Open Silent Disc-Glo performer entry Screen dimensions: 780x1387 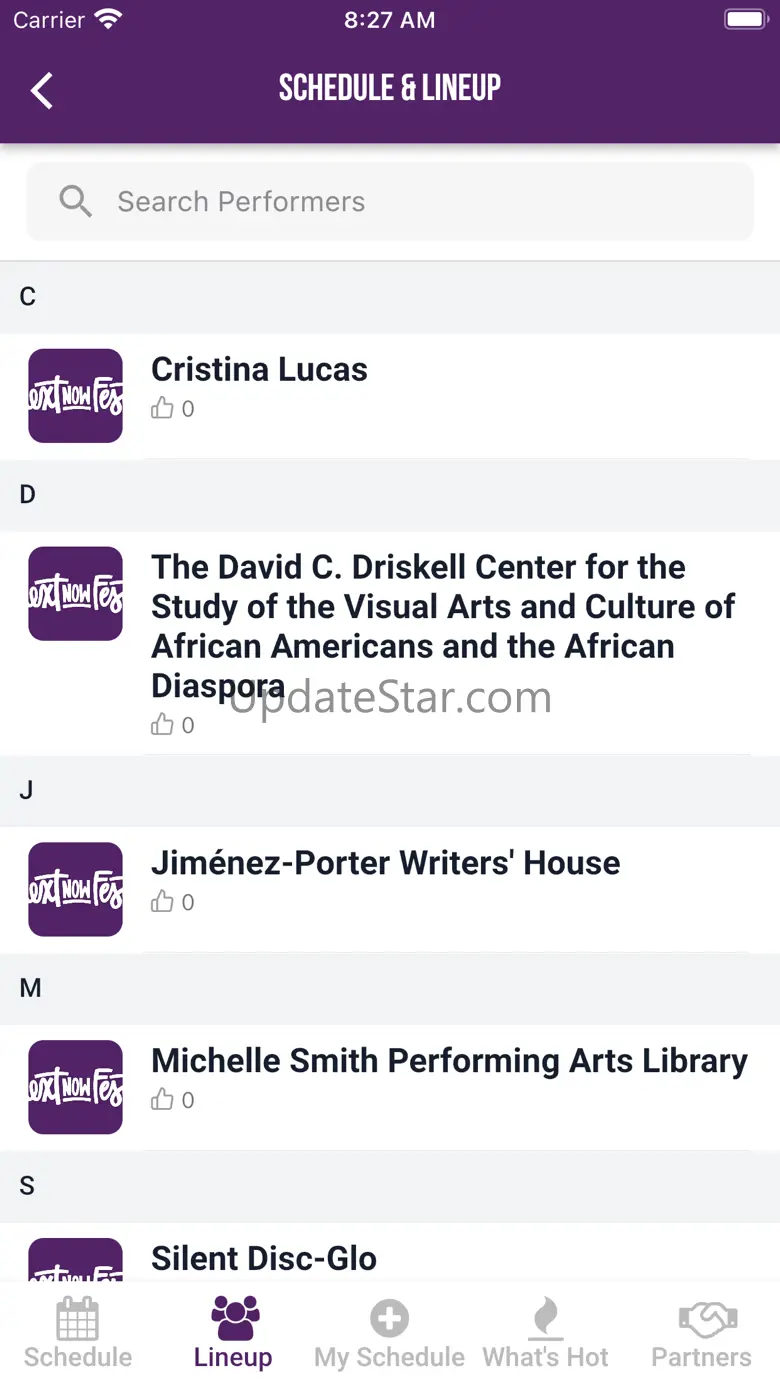click(x=264, y=1258)
